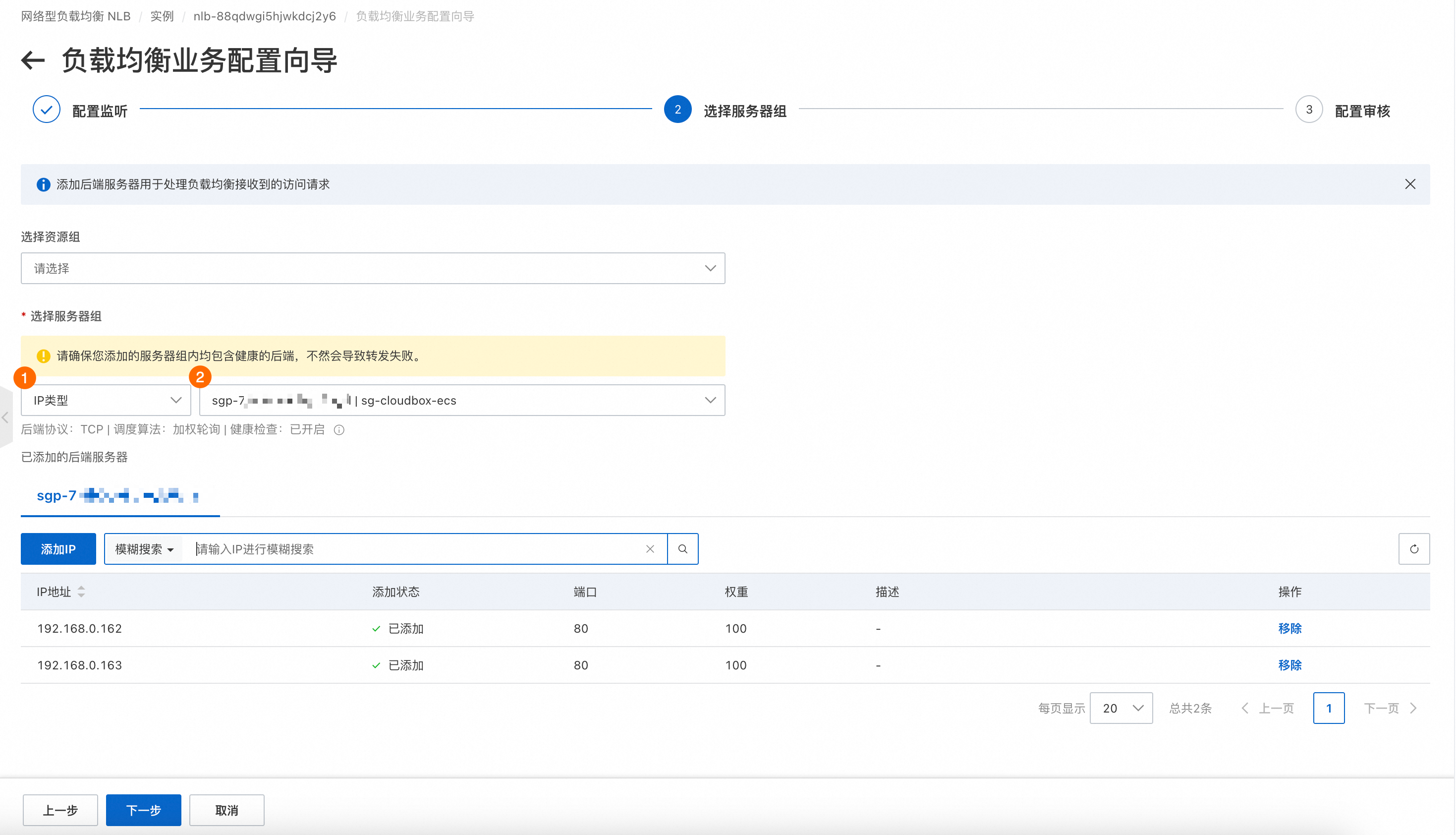This screenshot has height=835, width=1456.
Task: Click the 添加IP button
Action: (x=58, y=549)
